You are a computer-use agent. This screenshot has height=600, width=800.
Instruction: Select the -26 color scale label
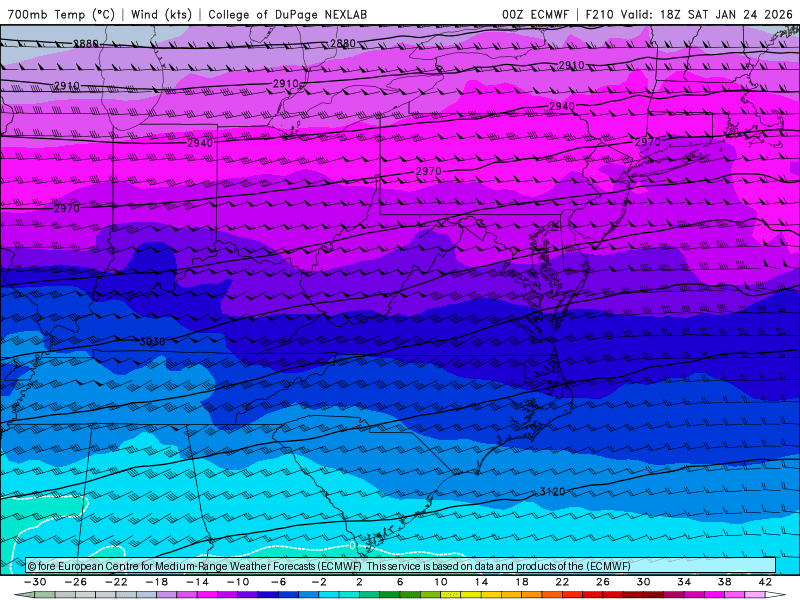tap(76, 582)
